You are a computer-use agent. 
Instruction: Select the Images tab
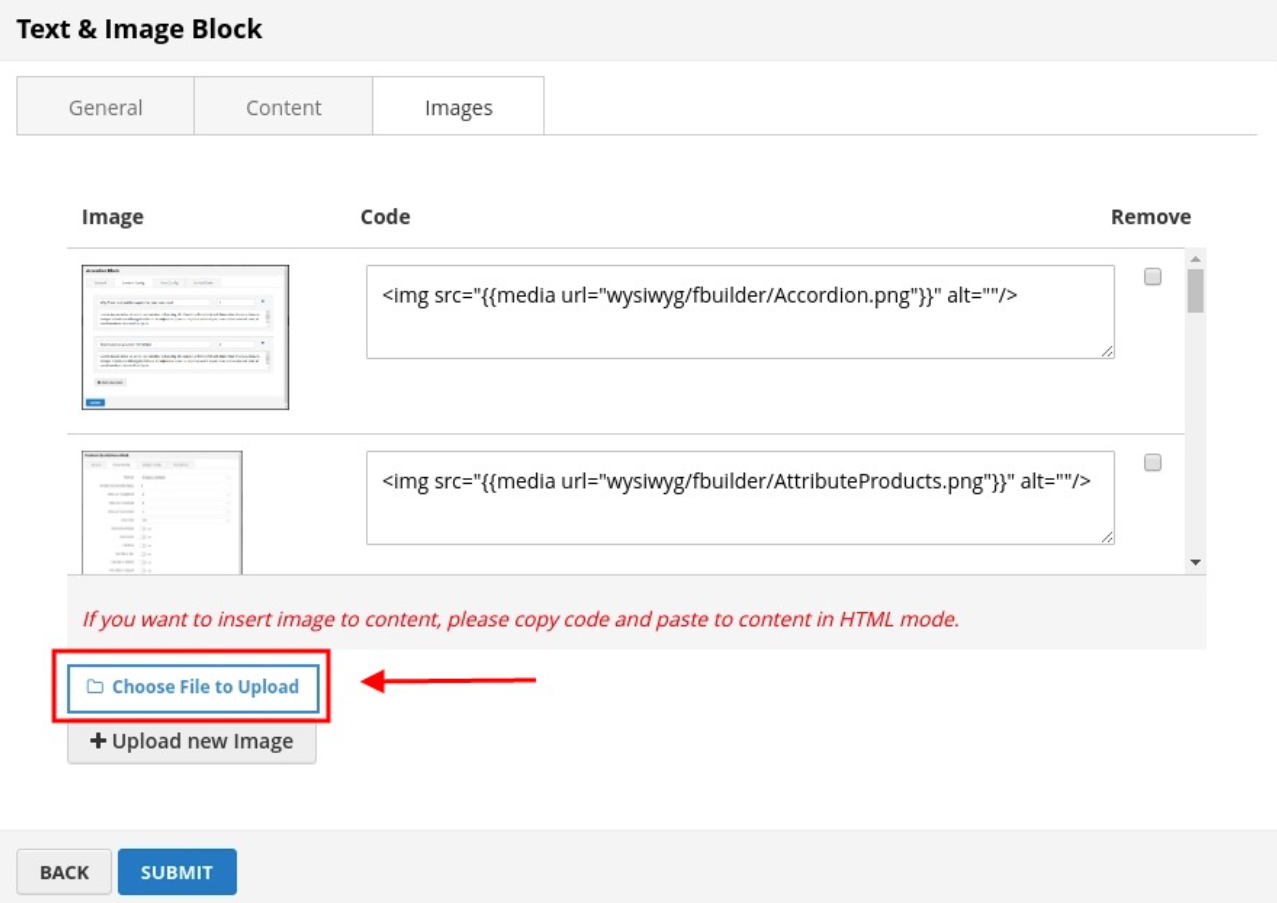tap(458, 107)
